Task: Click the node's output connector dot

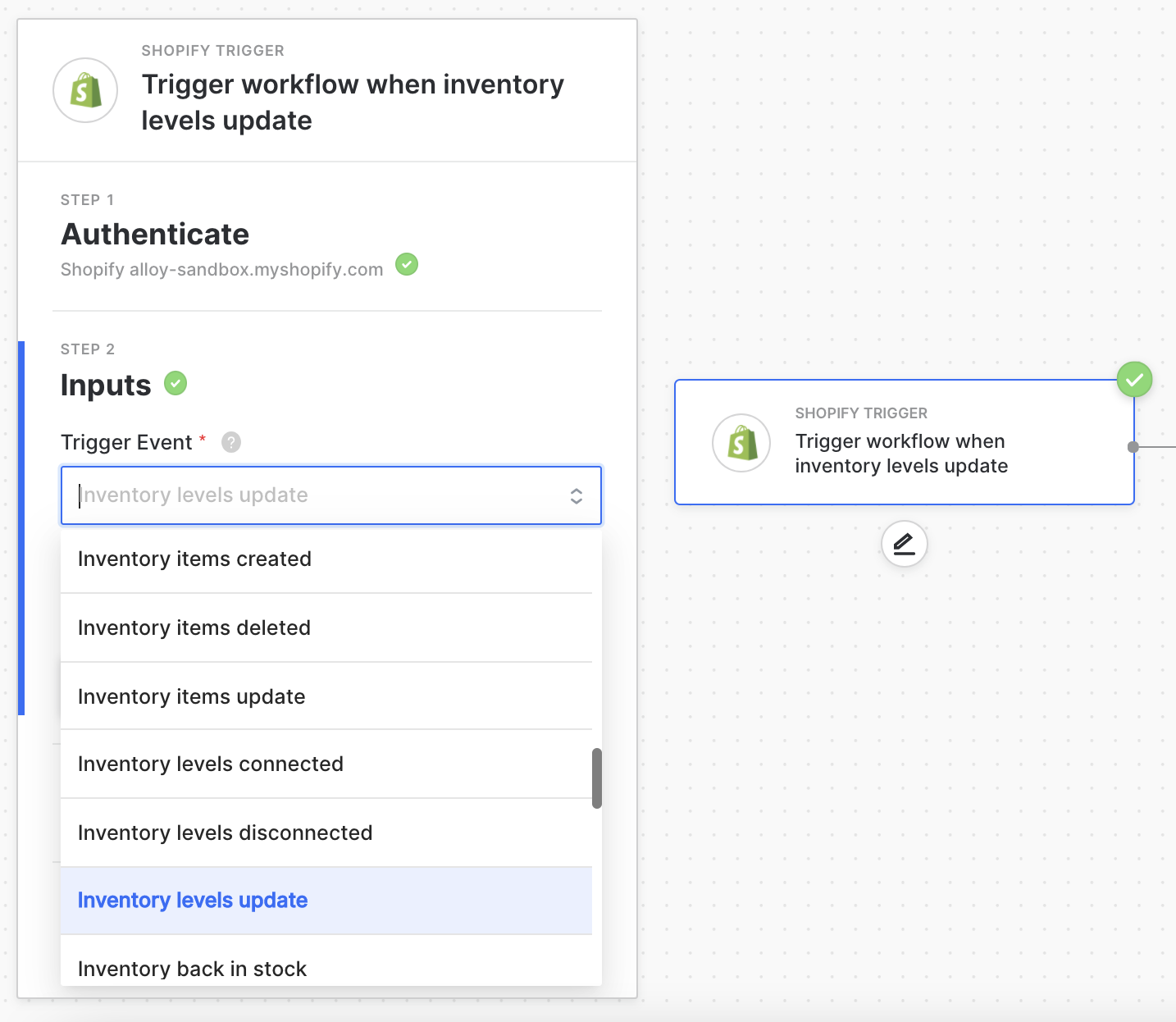Action: [x=1133, y=447]
